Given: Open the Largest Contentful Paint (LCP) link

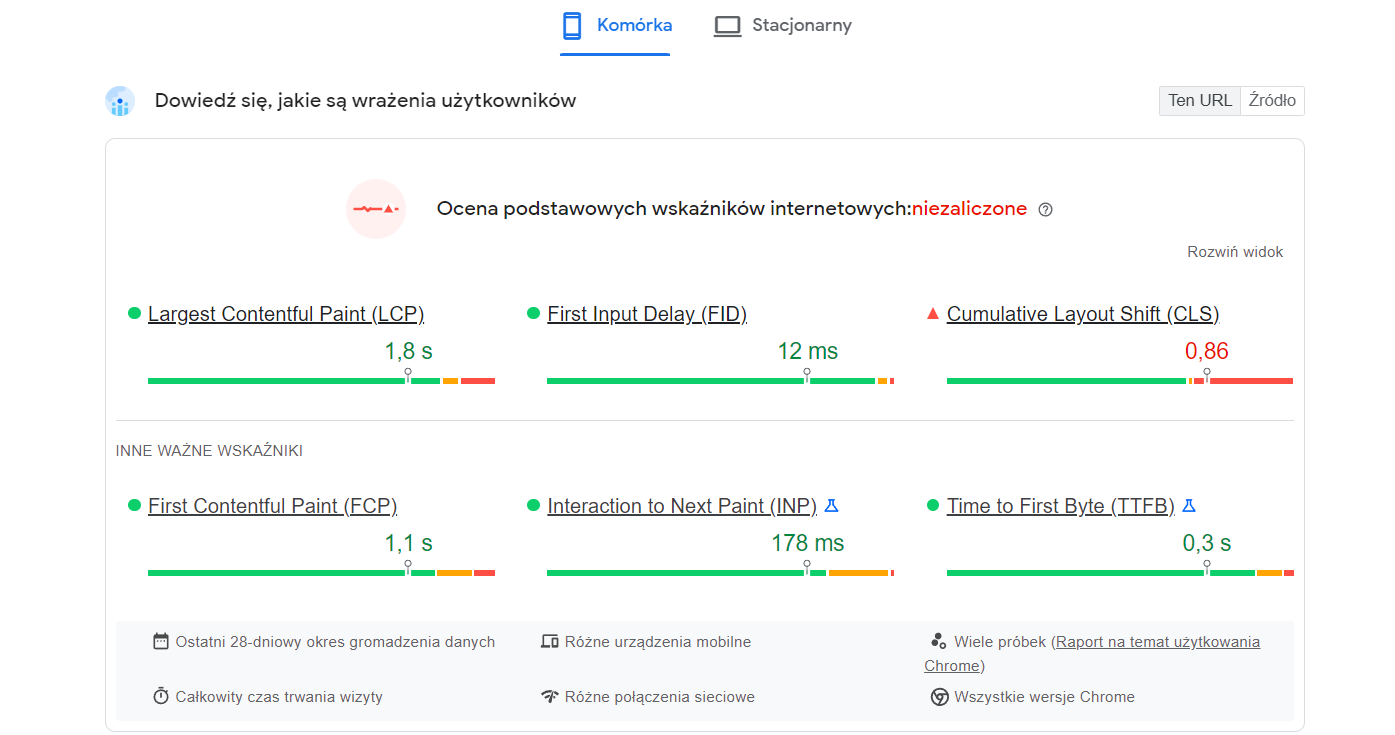Looking at the screenshot, I should pos(286,314).
